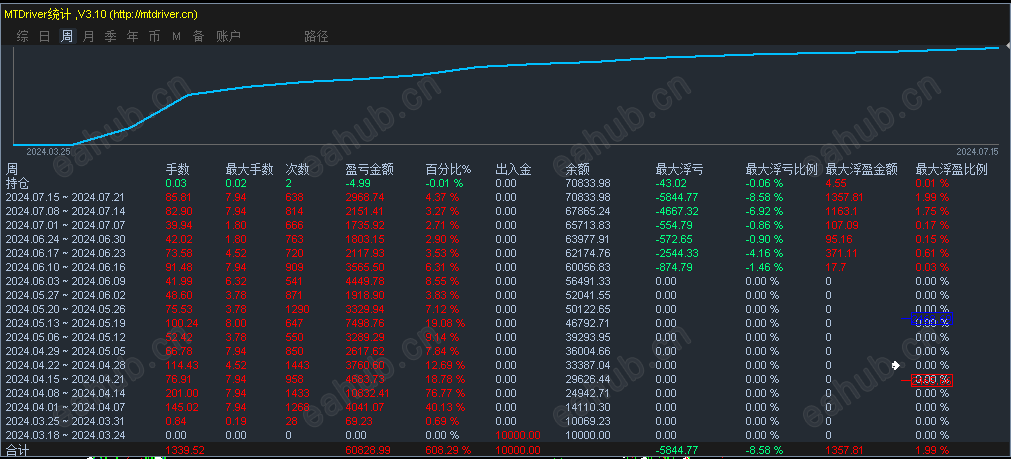The width and height of the screenshot is (1011, 459).
Task: Select week row 2024.03.25 ~ 2024.03.31
Action: 64,421
